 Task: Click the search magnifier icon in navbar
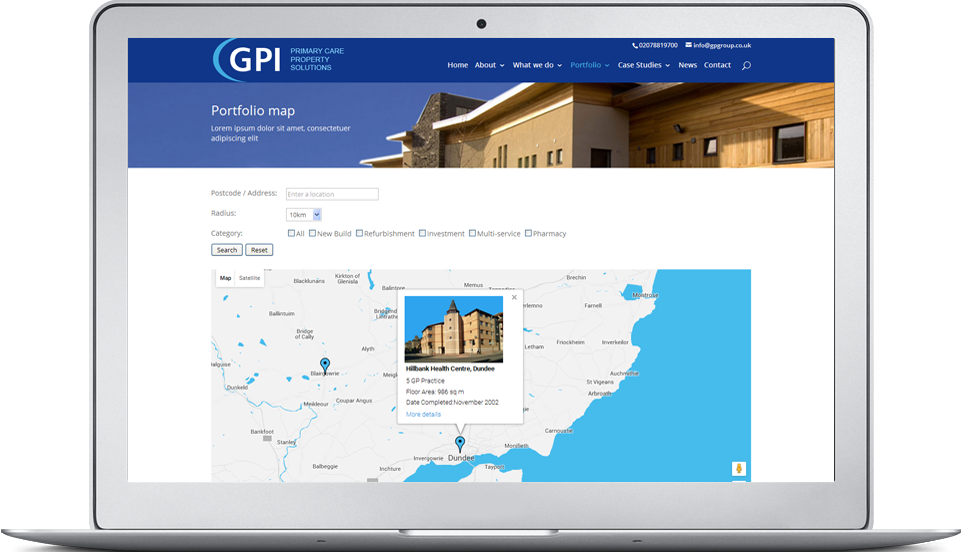tap(746, 65)
